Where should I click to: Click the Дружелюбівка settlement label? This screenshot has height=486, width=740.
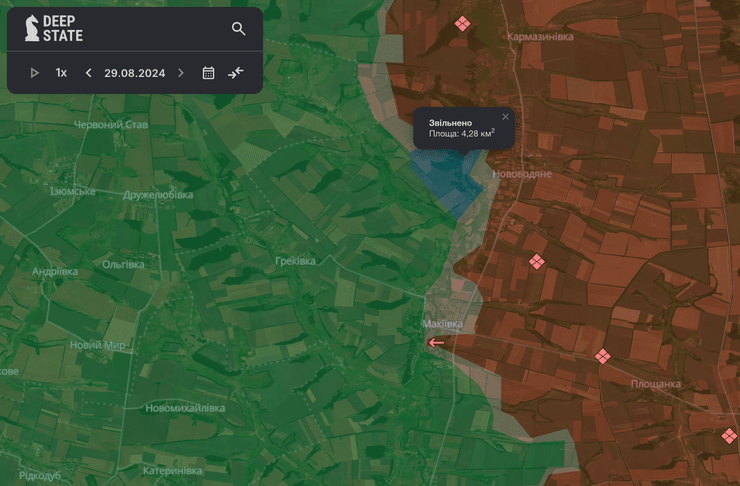(x=158, y=195)
